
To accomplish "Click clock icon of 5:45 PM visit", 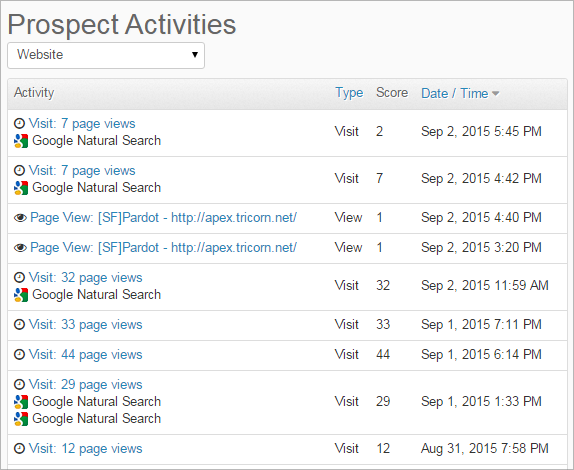I will (19, 123).
